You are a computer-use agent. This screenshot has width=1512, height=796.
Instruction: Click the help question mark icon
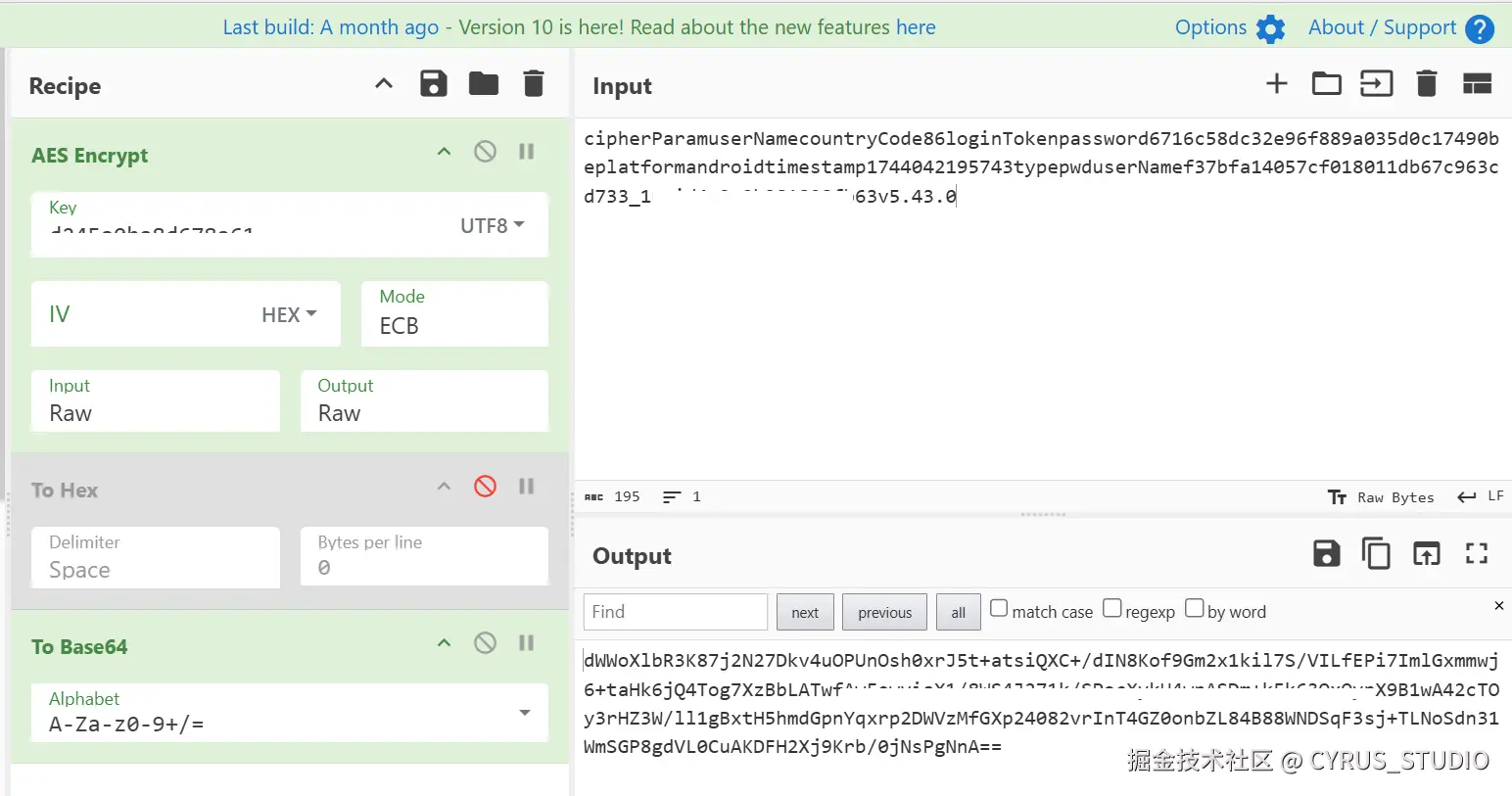[x=1480, y=28]
